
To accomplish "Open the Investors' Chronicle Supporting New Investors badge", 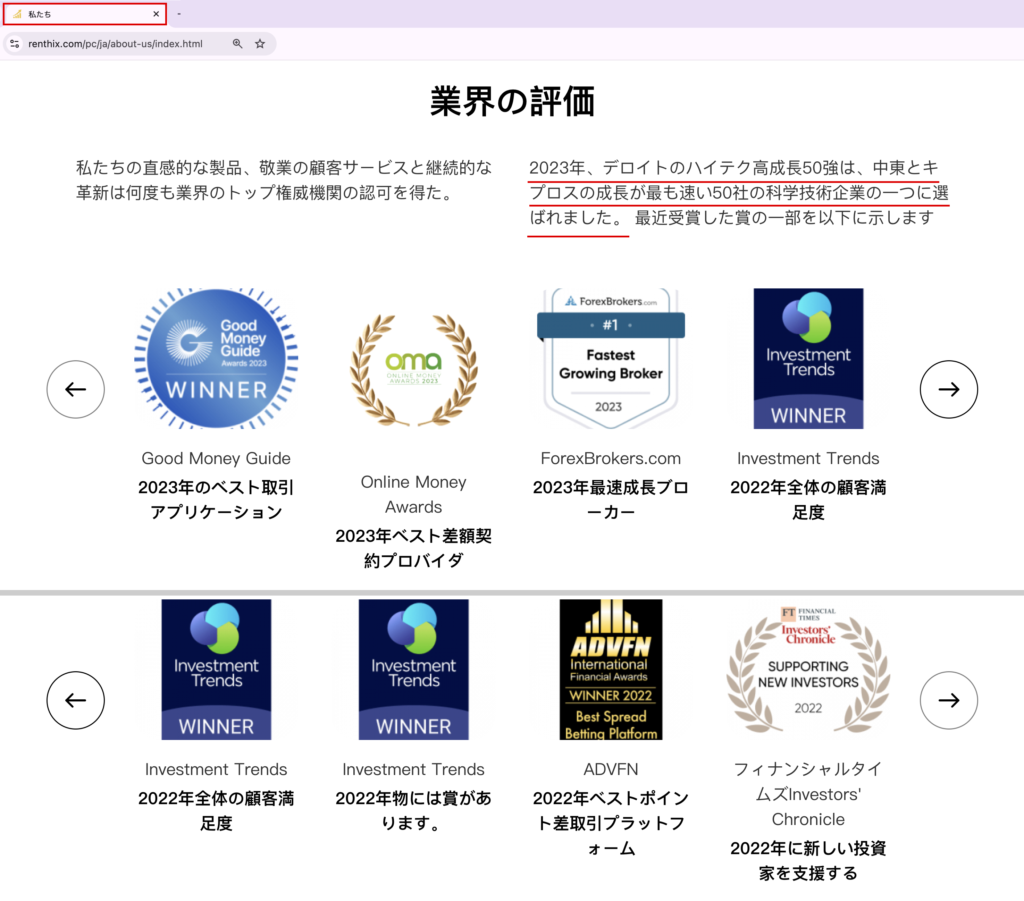I will pos(808,669).
